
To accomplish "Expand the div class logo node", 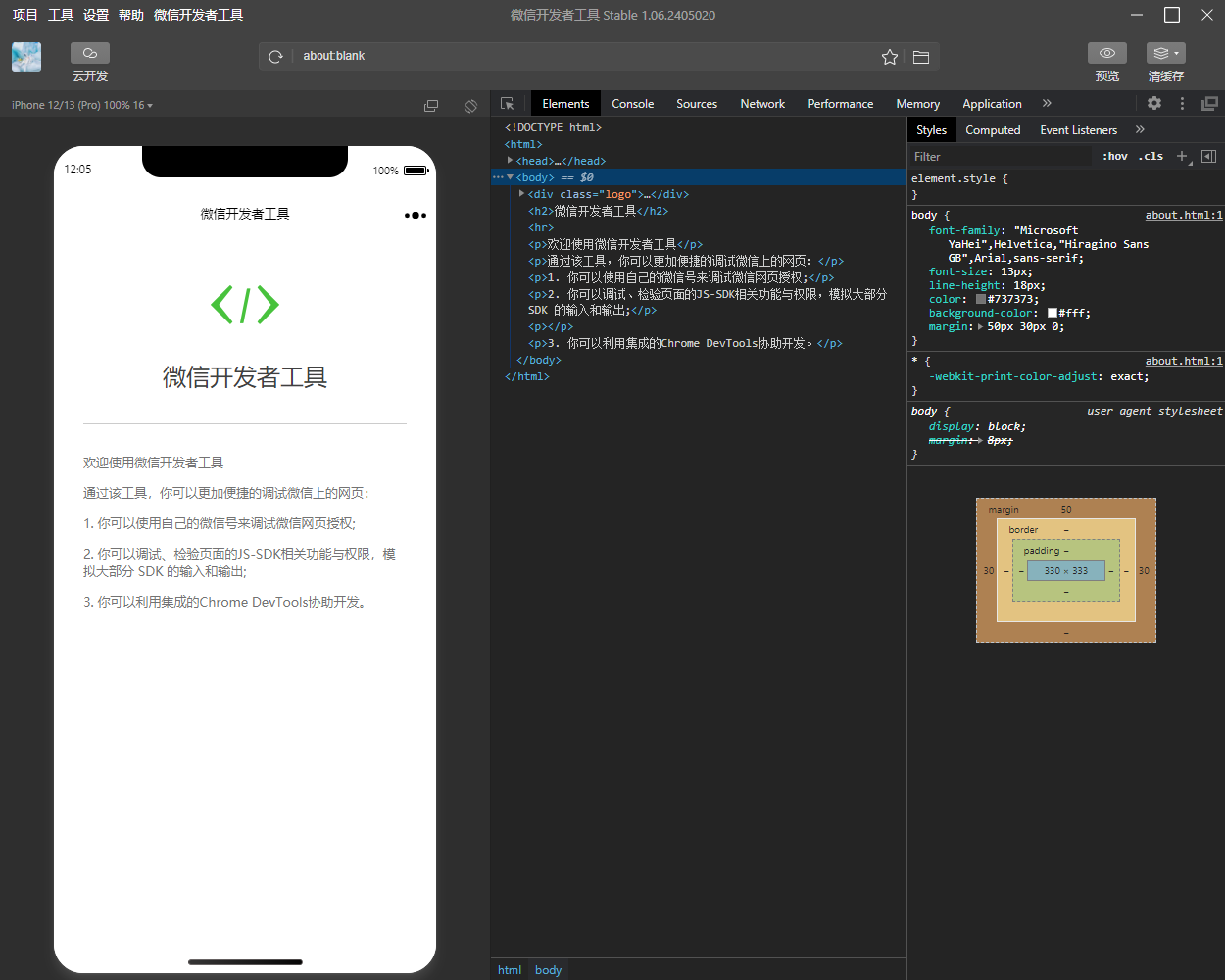I will pos(521,193).
